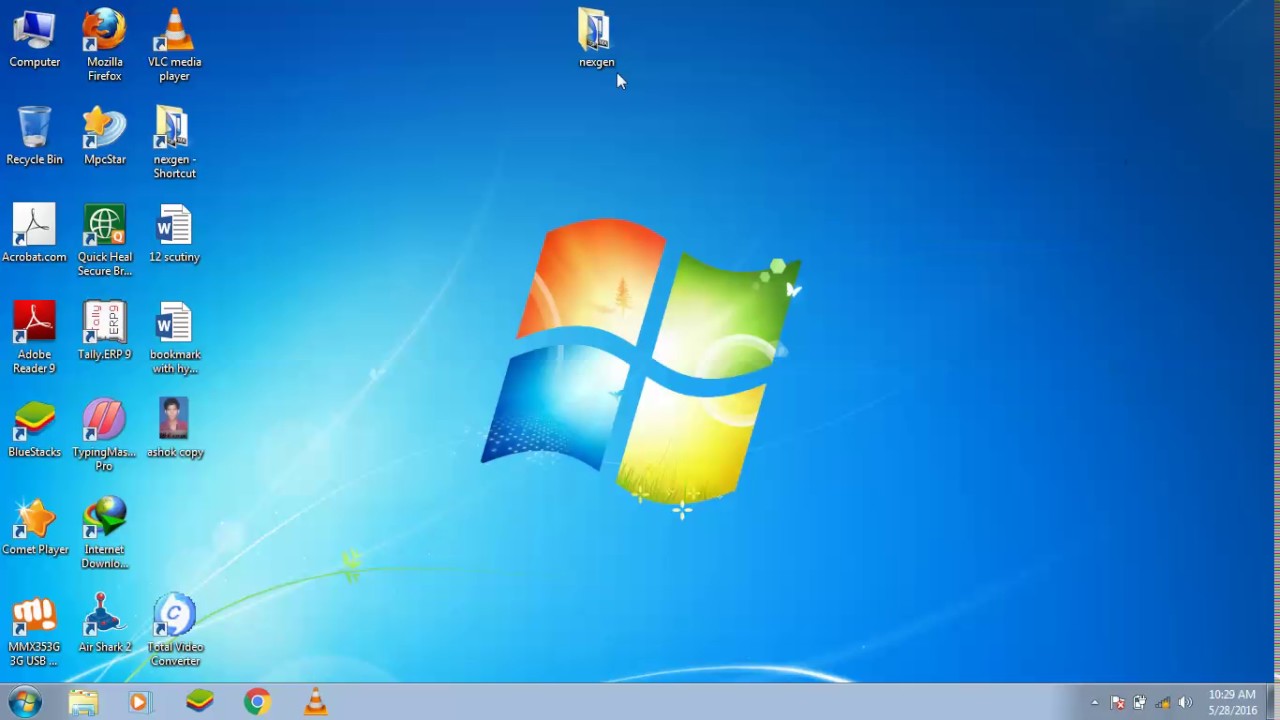Select the Recycle Bin icon
The width and height of the screenshot is (1280, 720).
34,136
